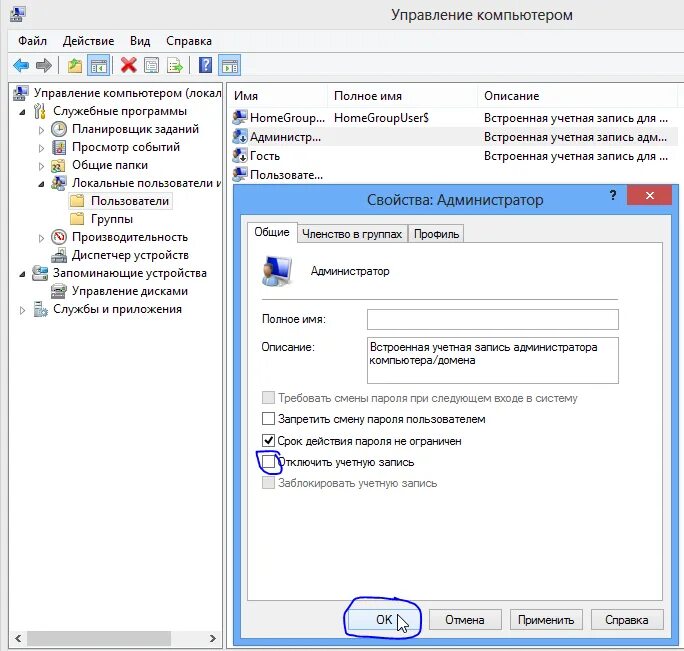This screenshot has width=684, height=651.
Task: Click the Computer Management window title icon
Action: pyautogui.click(x=17, y=14)
